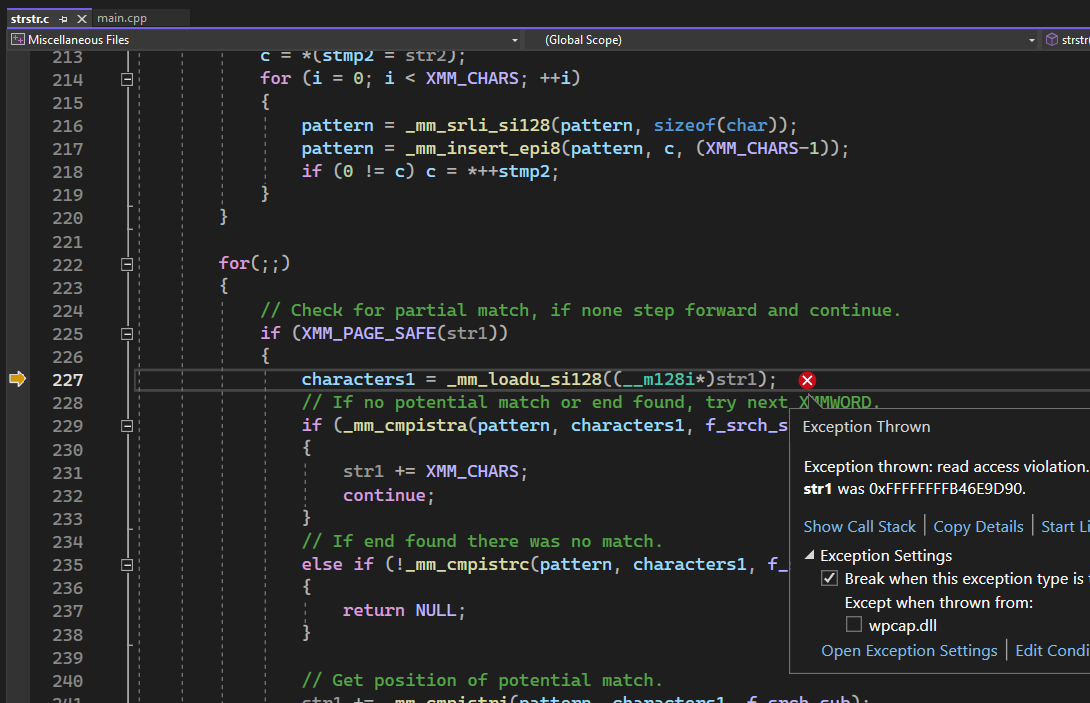Screen dimensions: 1090x703
Task: Check the wpcap.dll exception checkbox
Action: tap(854, 624)
